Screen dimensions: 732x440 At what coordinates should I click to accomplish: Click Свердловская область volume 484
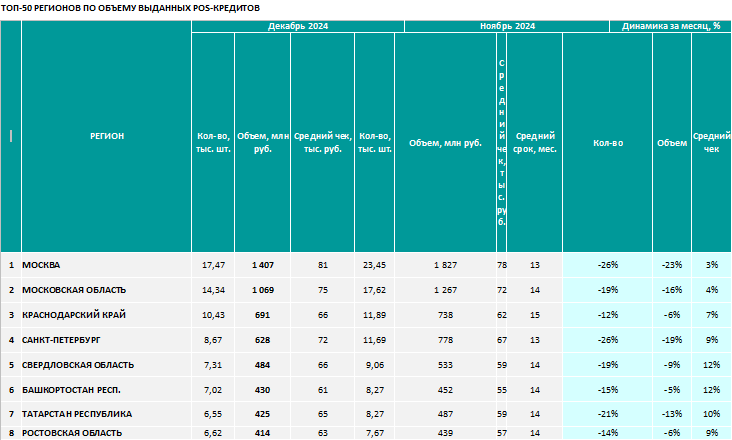(262, 365)
